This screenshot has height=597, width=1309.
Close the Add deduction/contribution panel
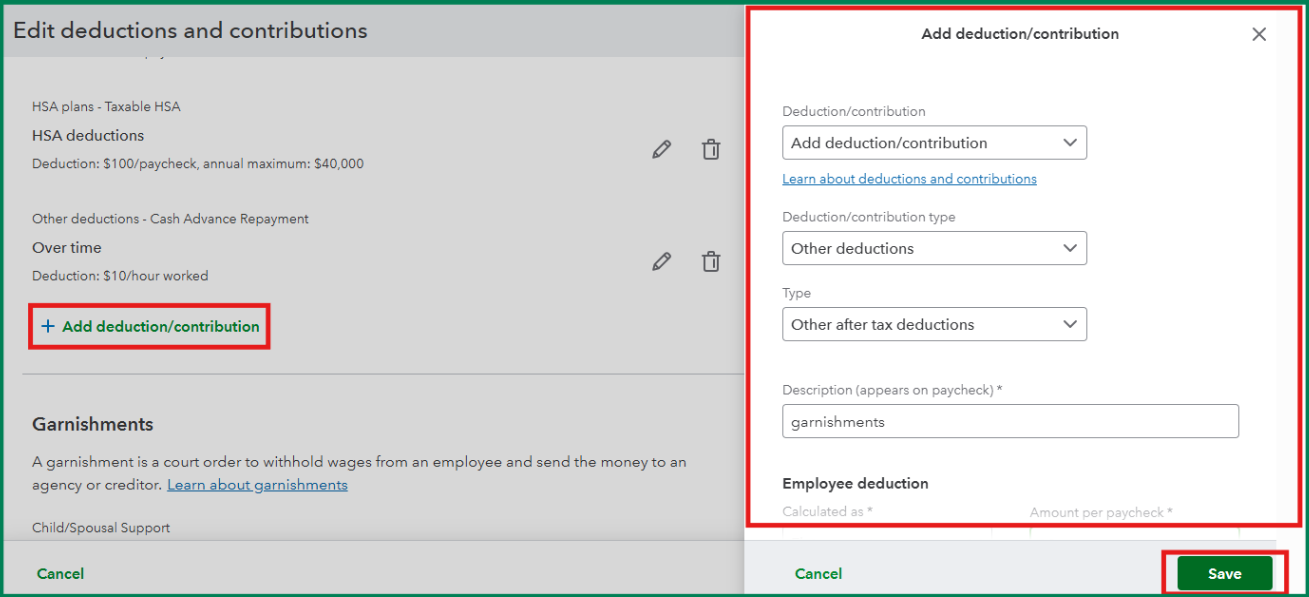click(1259, 34)
